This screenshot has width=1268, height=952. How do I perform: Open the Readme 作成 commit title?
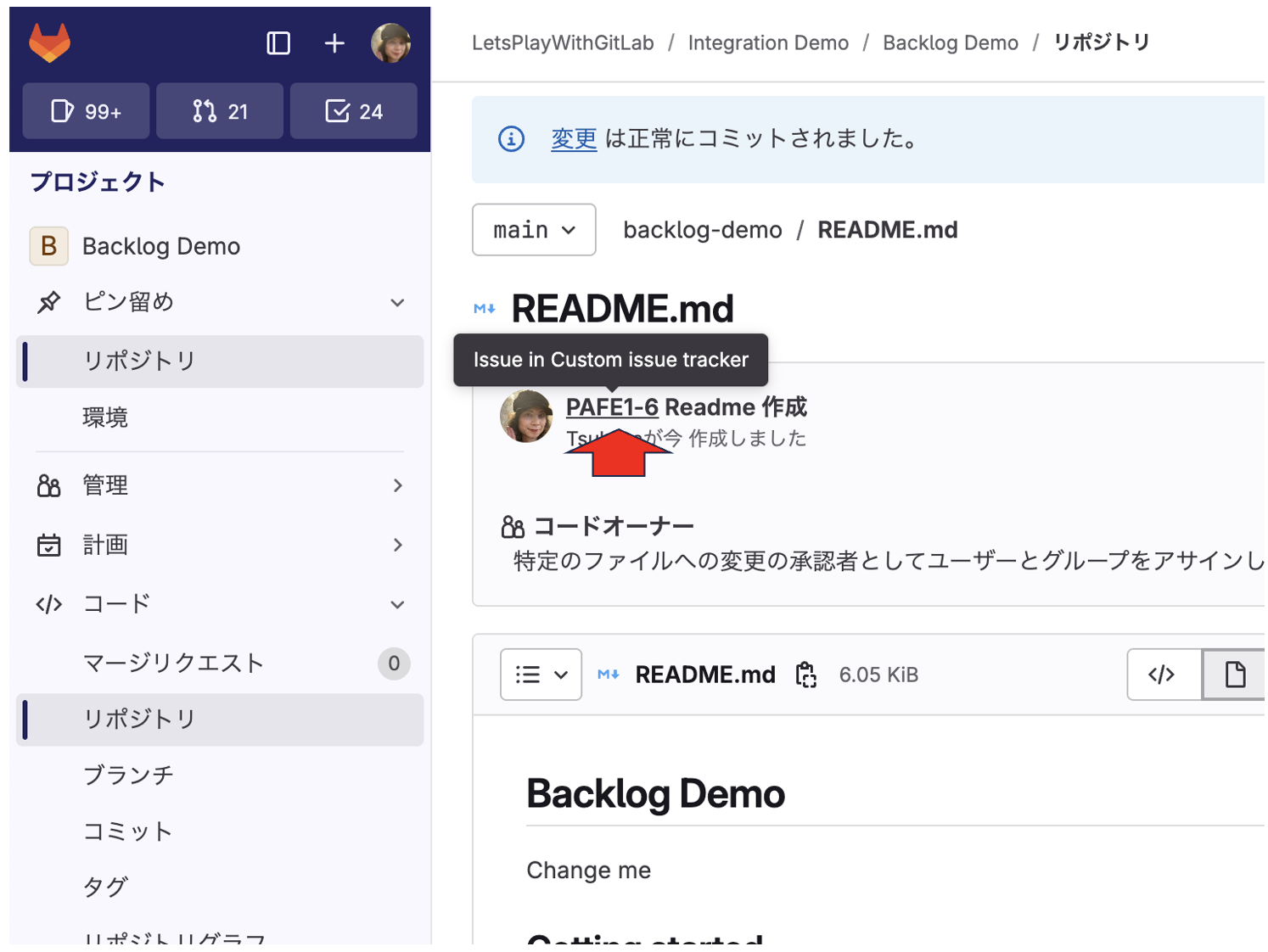click(735, 407)
